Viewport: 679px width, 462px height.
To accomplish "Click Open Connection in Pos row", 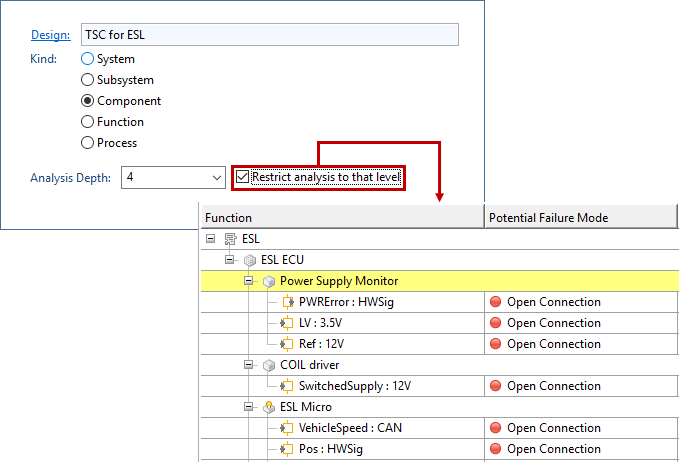I will [x=554, y=449].
